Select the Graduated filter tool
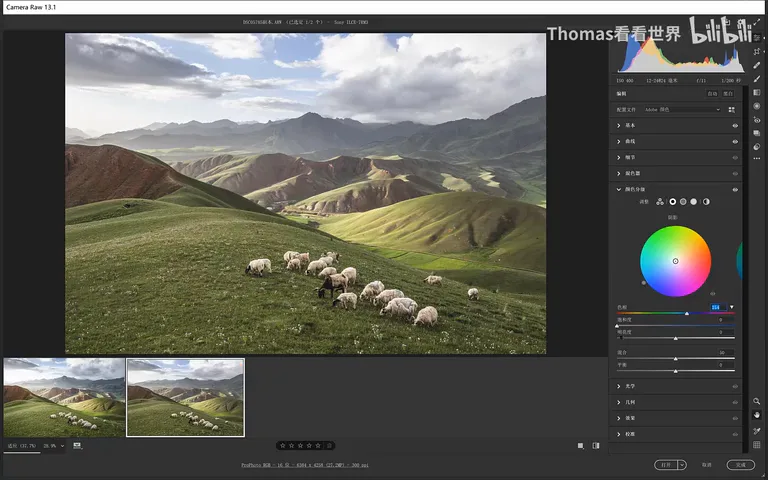This screenshot has height=480, width=768. tap(757, 93)
